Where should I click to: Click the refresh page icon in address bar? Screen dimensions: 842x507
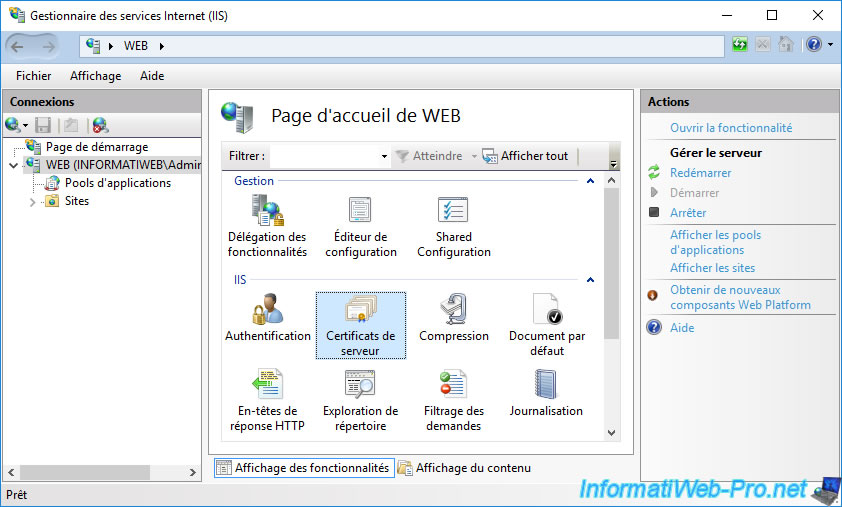pos(740,45)
